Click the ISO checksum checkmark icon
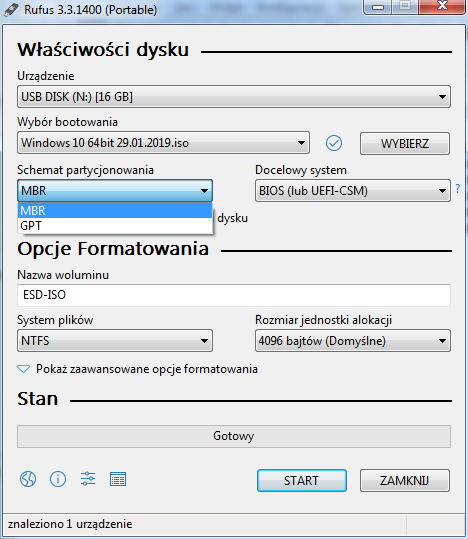Viewport: 468px width, 539px height. pyautogui.click(x=334, y=143)
